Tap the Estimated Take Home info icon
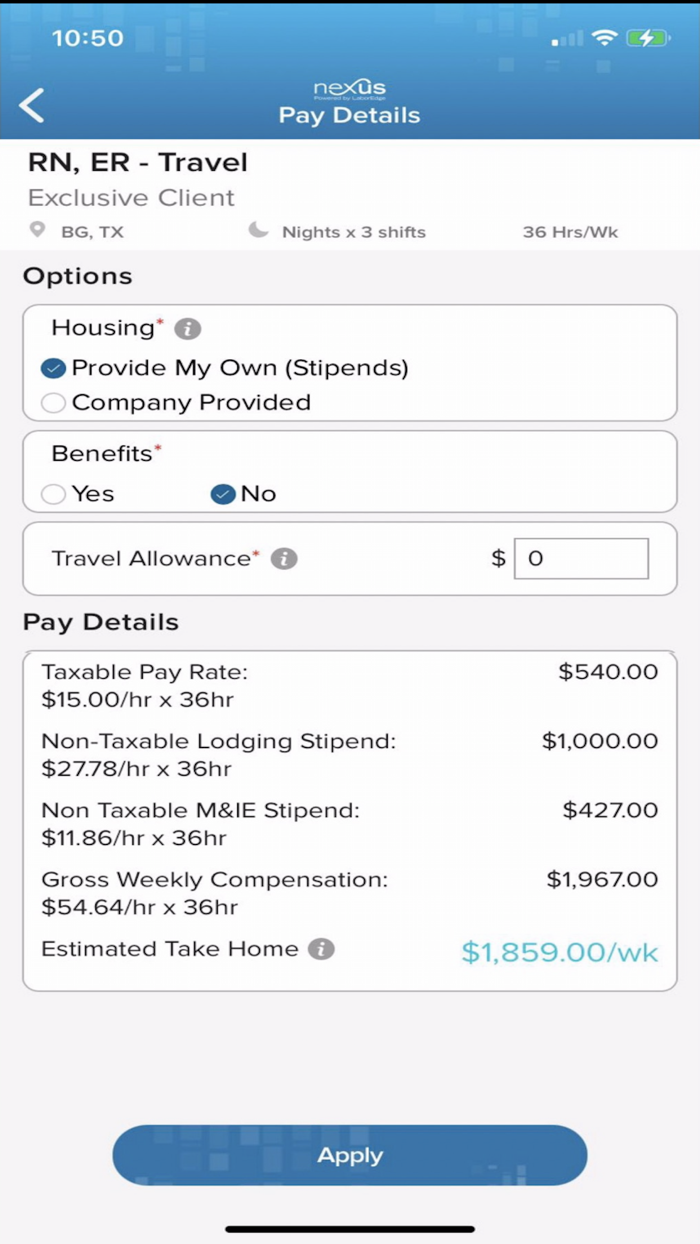 pyautogui.click(x=320, y=950)
